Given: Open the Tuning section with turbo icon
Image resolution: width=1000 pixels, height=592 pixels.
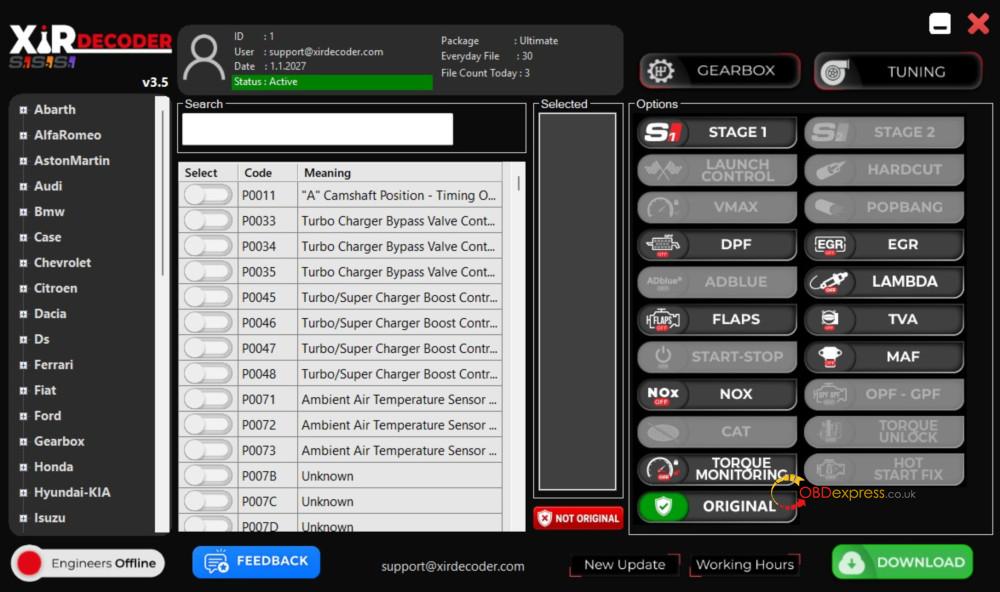Looking at the screenshot, I should click(898, 71).
